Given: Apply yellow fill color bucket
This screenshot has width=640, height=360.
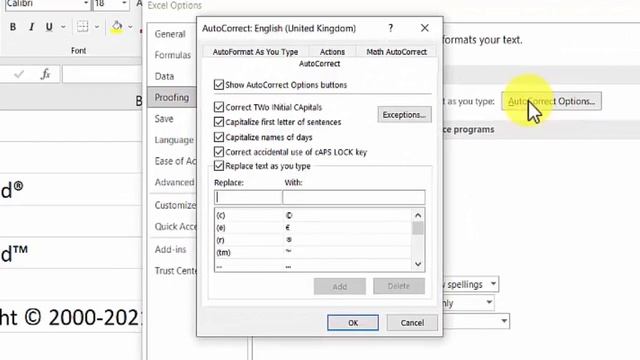Looking at the screenshot, I should [117, 27].
